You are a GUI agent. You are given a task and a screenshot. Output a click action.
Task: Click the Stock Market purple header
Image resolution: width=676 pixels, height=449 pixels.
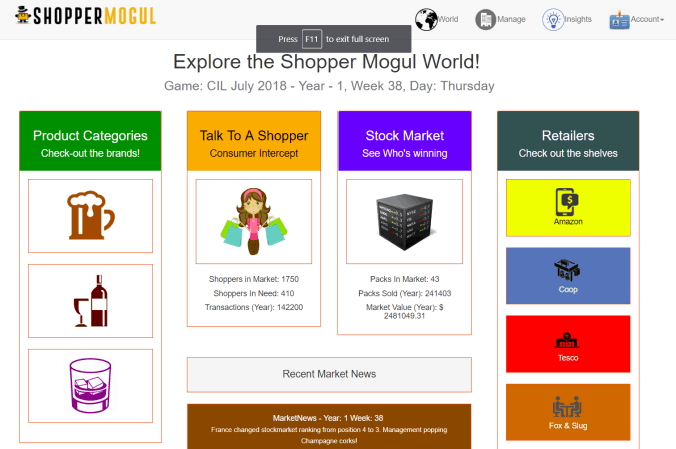(x=404, y=141)
